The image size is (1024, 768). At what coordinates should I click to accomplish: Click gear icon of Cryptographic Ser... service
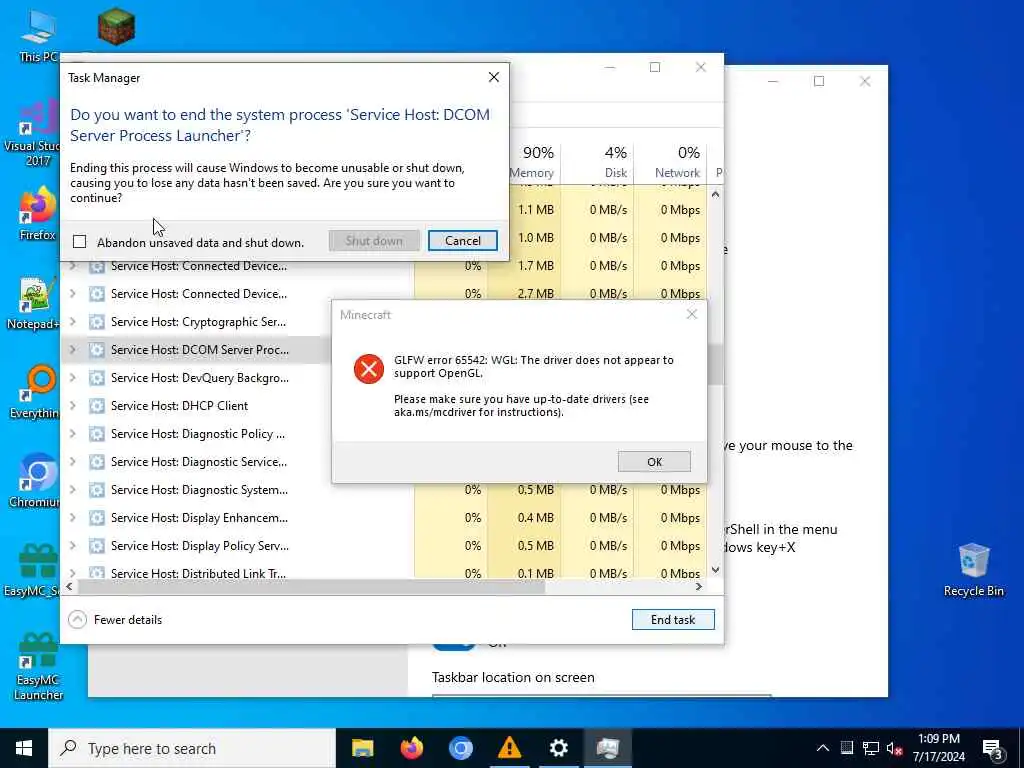[x=97, y=321]
